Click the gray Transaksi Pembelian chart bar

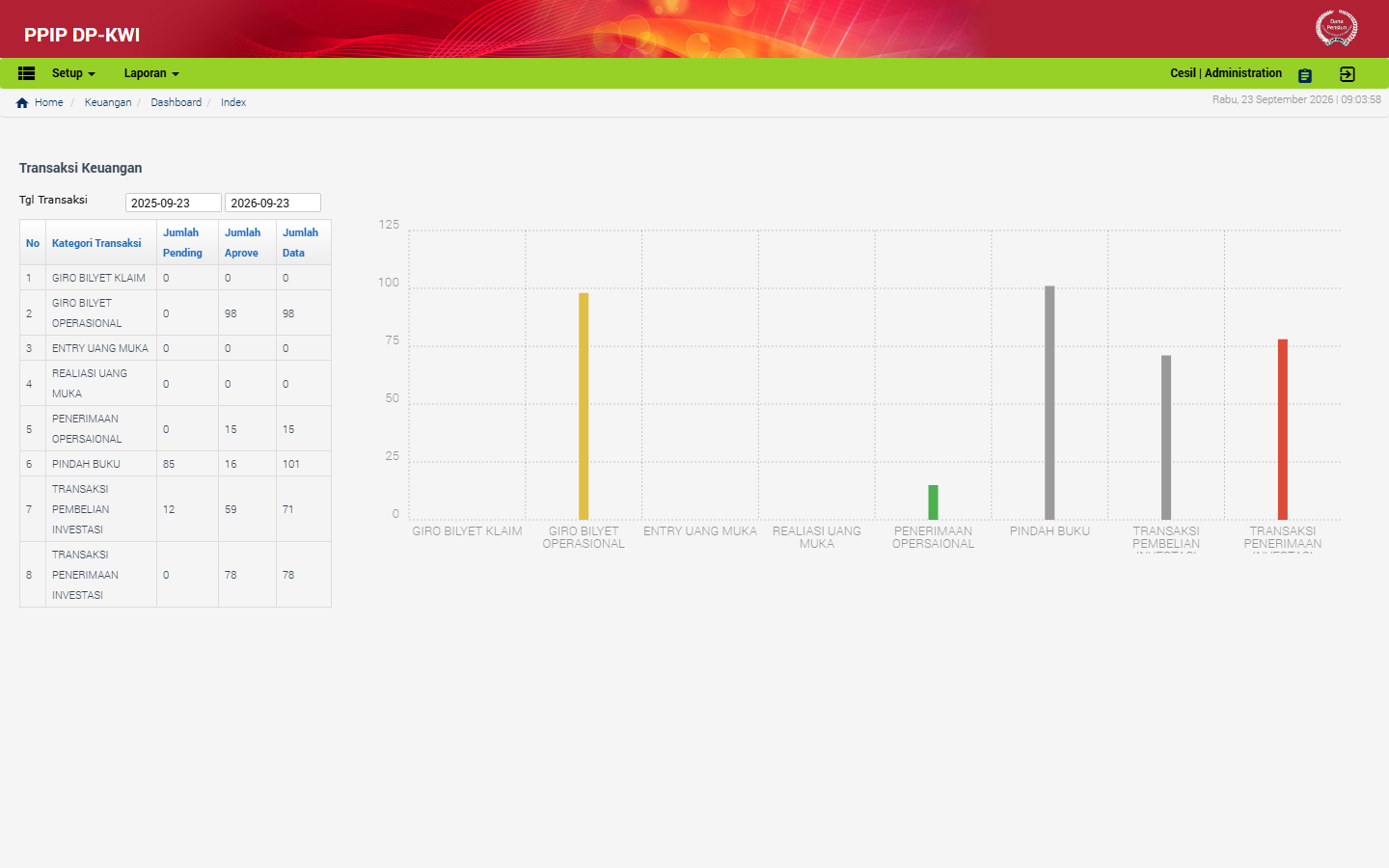(x=1166, y=438)
